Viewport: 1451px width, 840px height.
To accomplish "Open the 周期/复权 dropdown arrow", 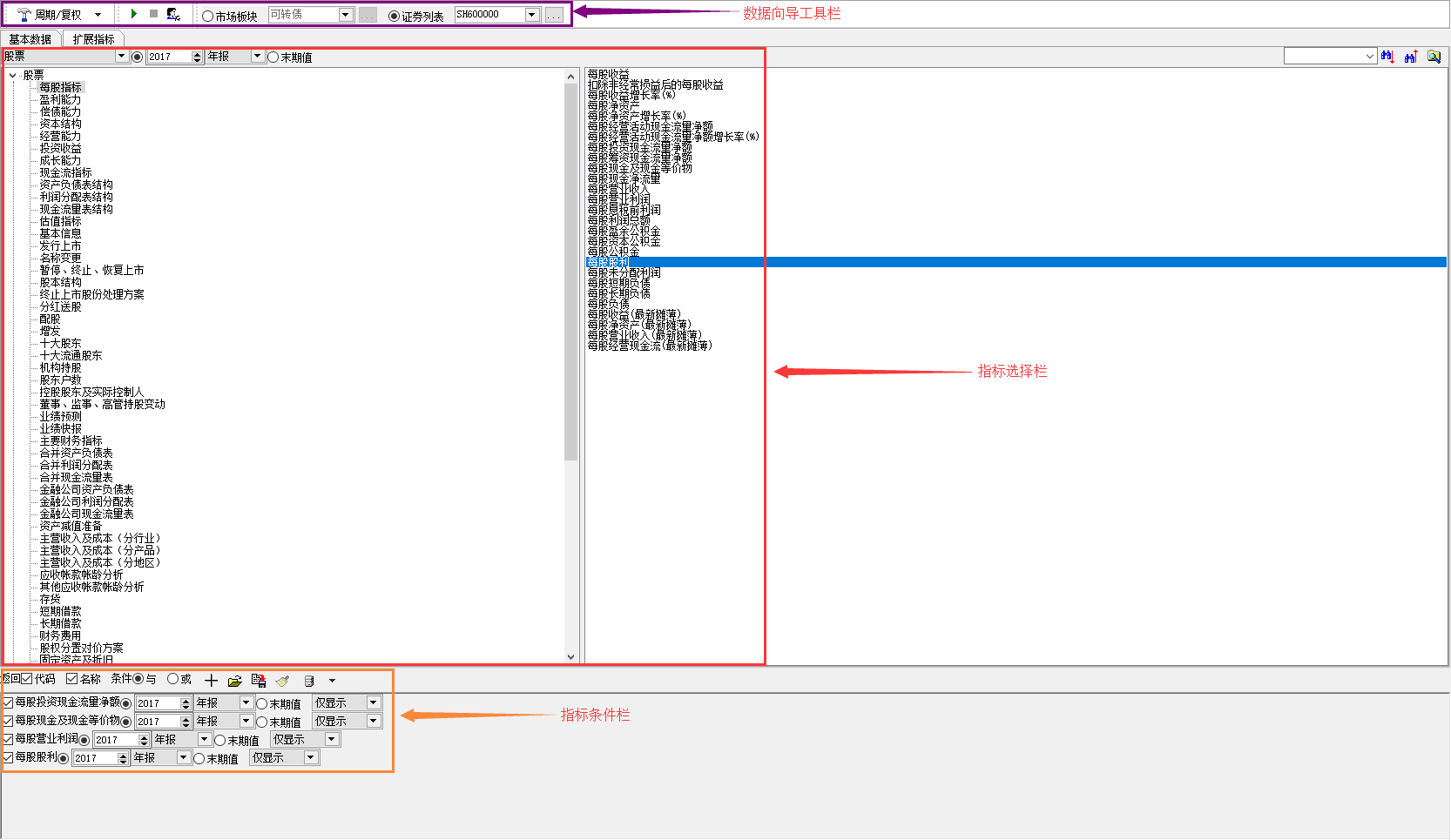I will (x=98, y=15).
